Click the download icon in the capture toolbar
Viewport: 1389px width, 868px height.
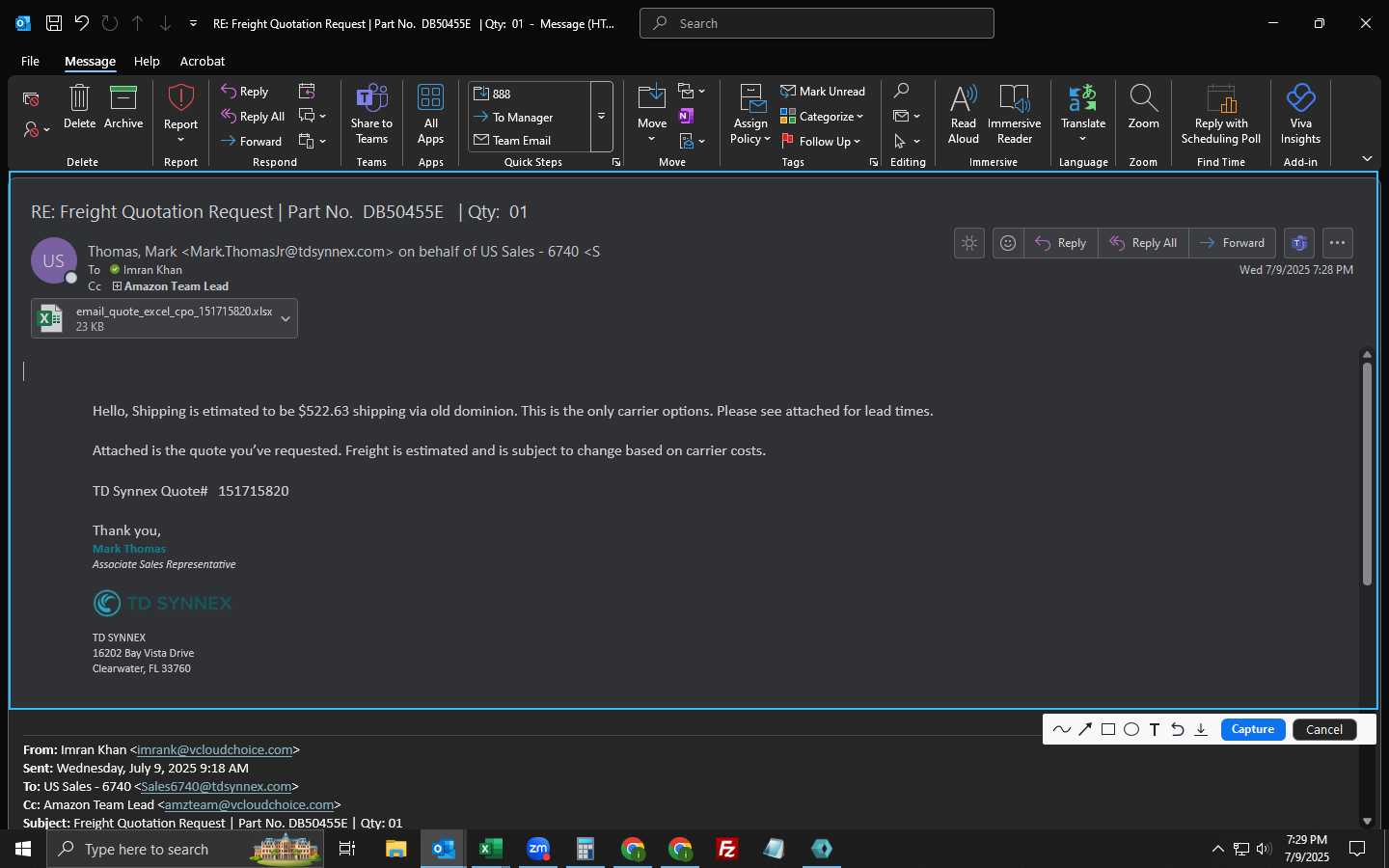coord(1201,729)
